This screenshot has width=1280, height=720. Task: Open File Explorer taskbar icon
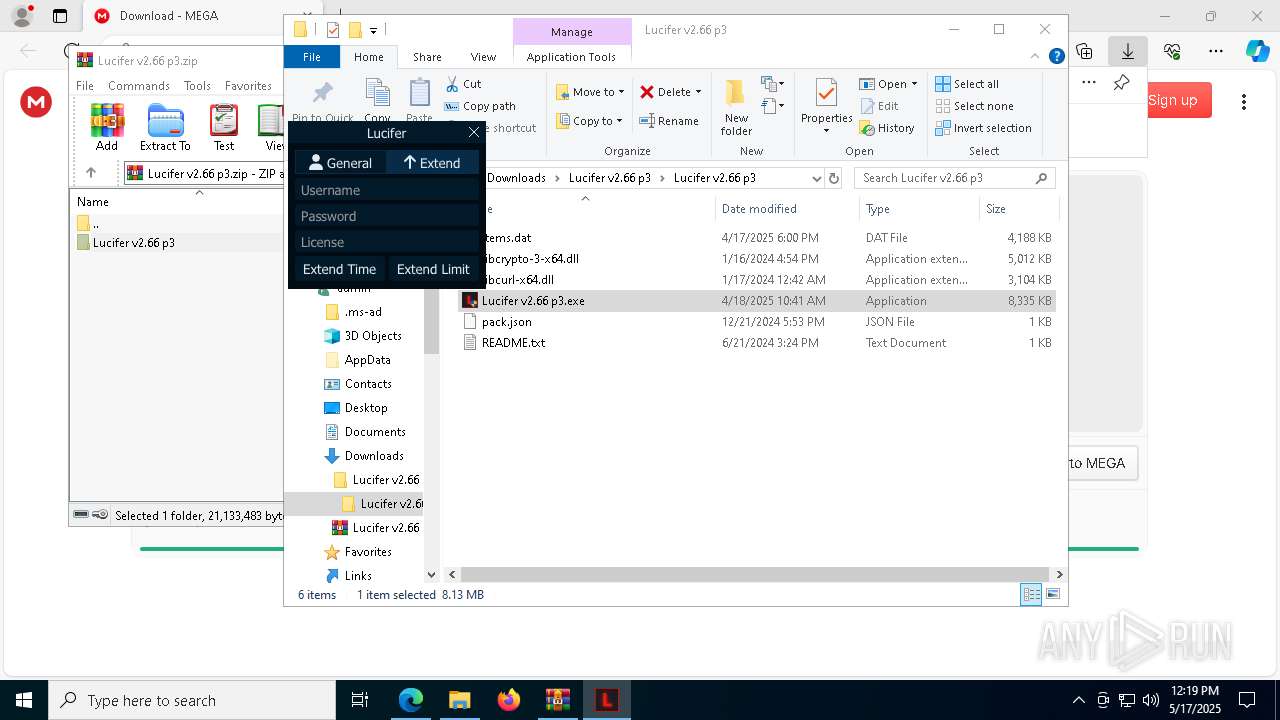coord(459,700)
